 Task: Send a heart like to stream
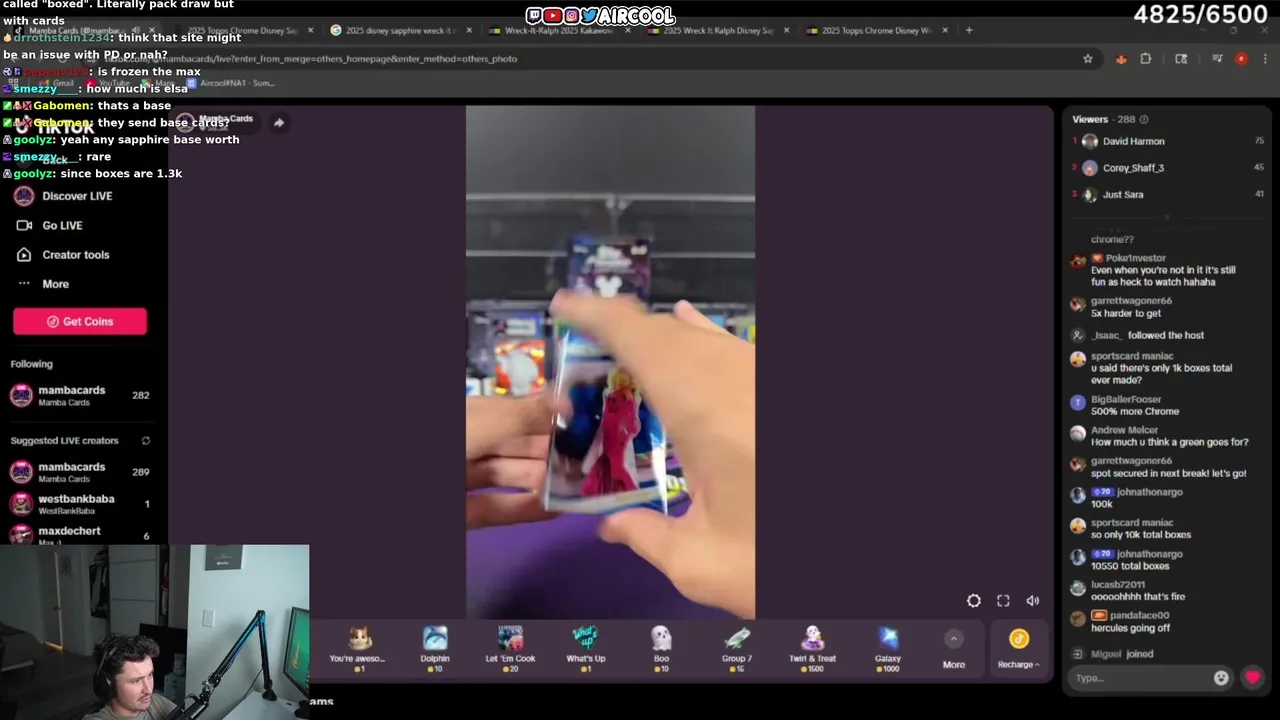(x=1252, y=678)
